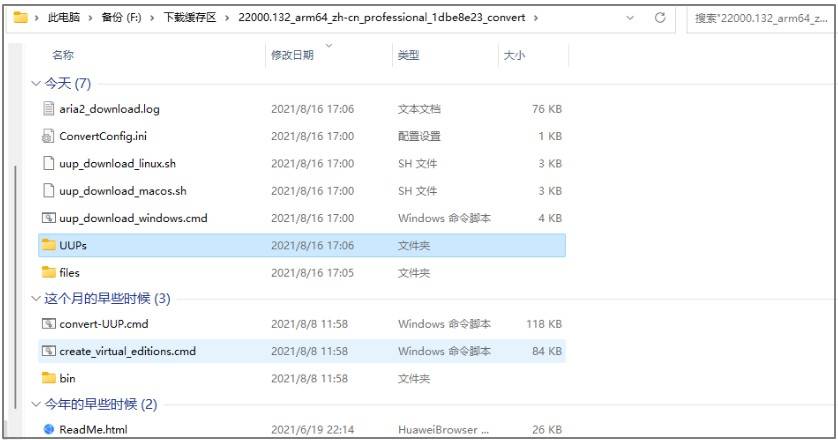Click the 今天 (7) group label
Image resolution: width=838 pixels, height=440 pixels.
tap(67, 83)
